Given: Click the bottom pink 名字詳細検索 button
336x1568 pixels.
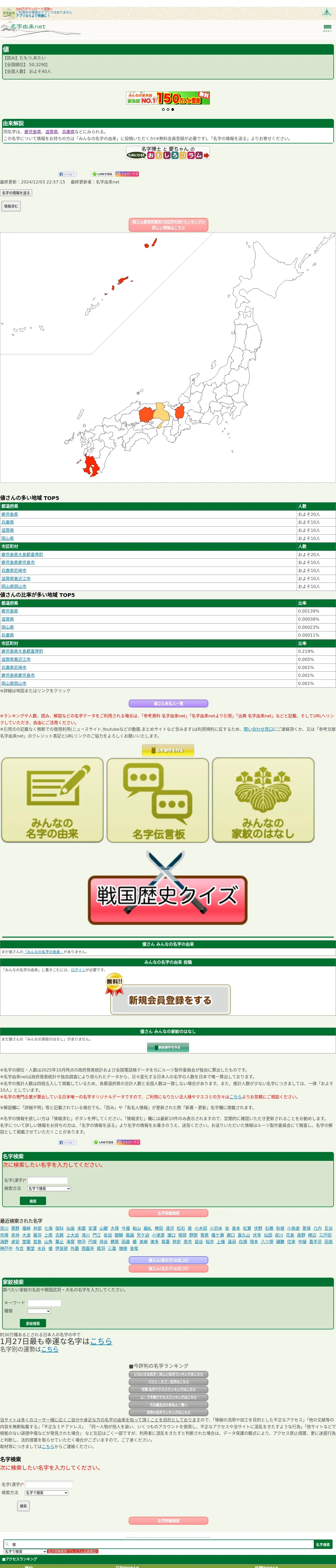Looking at the screenshot, I should pyautogui.click(x=168, y=1520).
